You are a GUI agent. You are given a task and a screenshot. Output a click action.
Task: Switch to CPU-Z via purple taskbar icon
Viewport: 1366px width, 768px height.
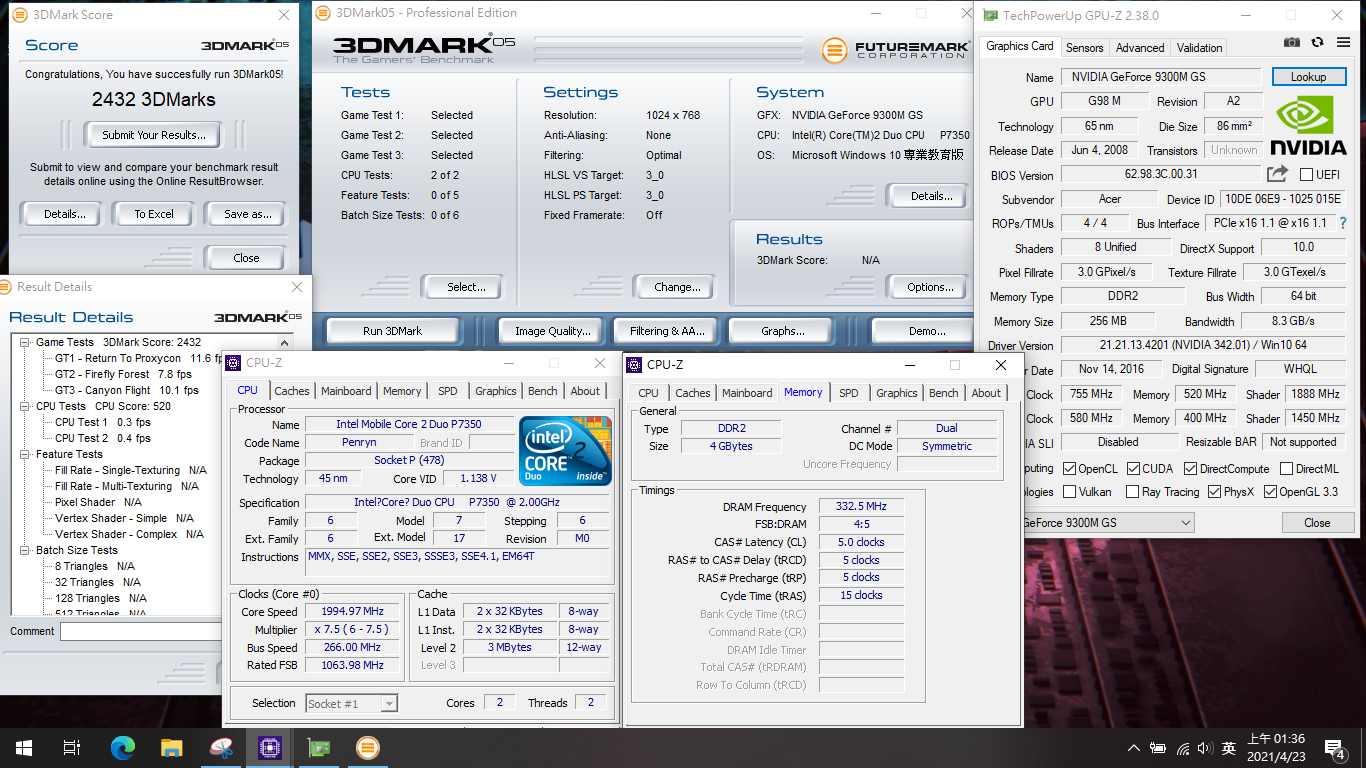tap(269, 747)
